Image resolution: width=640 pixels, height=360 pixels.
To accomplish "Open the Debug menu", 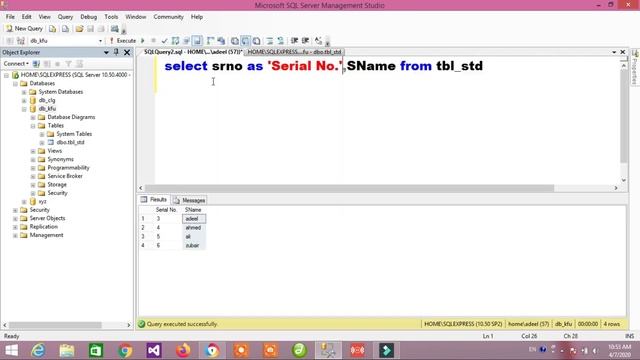I will tap(89, 17).
